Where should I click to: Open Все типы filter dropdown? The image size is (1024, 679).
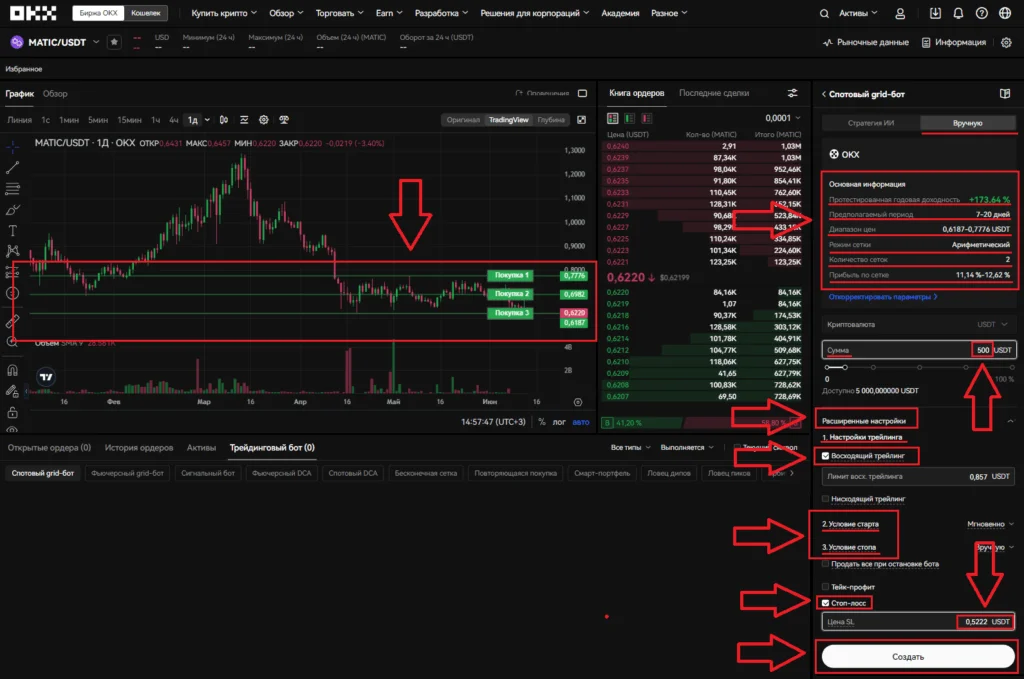(x=630, y=447)
